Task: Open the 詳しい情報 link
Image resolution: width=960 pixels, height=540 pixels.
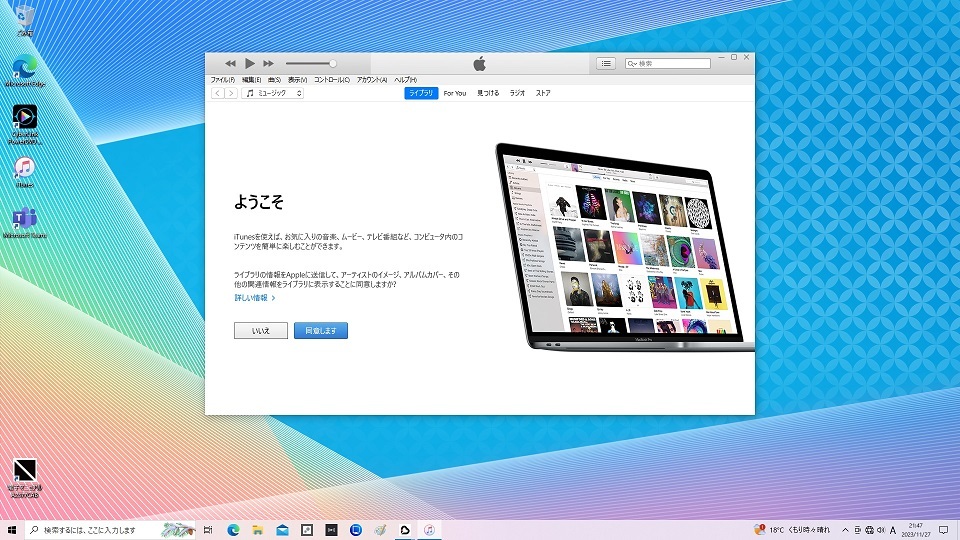Action: click(x=255, y=298)
